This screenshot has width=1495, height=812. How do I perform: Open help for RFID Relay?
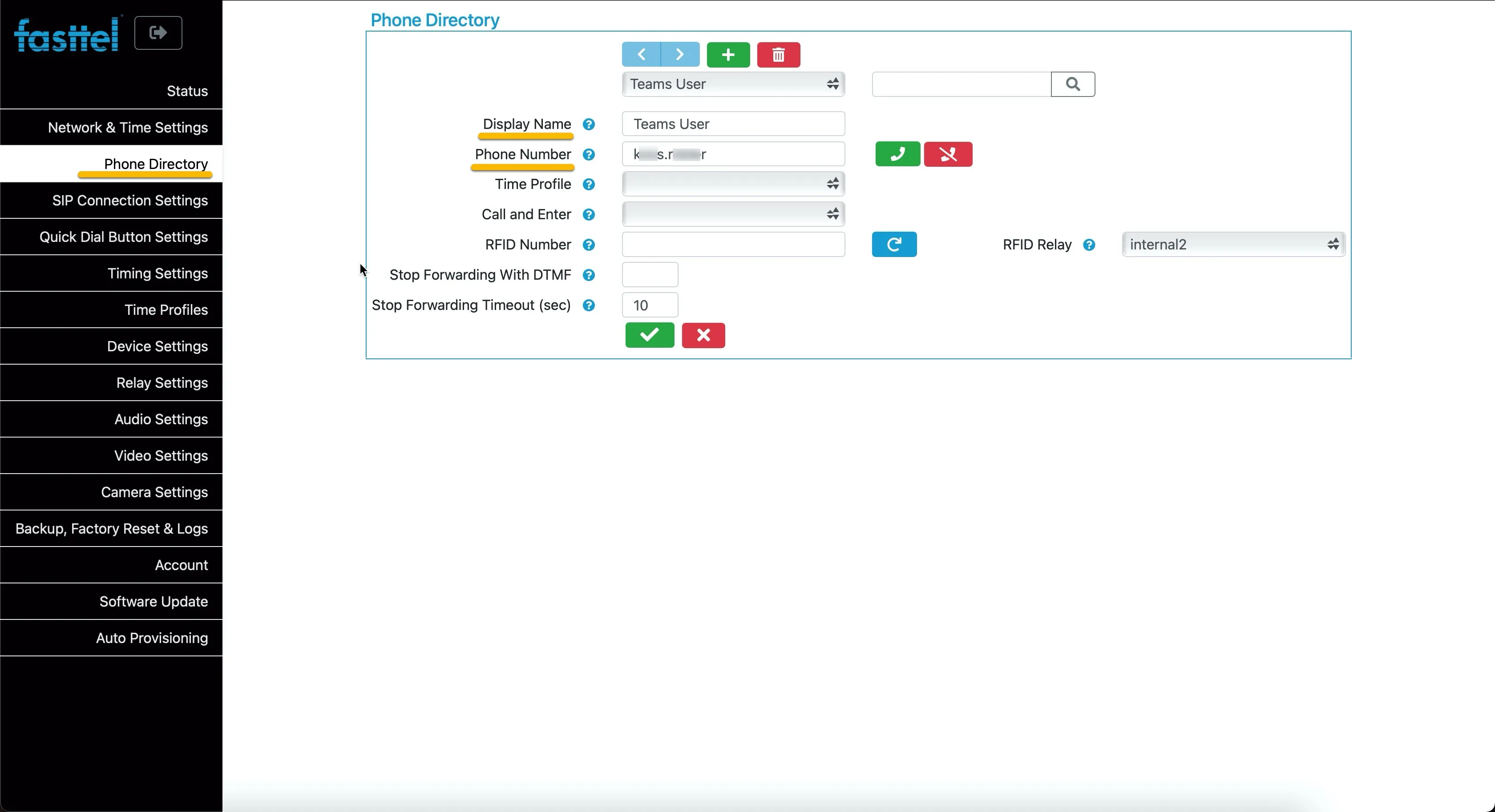1089,245
